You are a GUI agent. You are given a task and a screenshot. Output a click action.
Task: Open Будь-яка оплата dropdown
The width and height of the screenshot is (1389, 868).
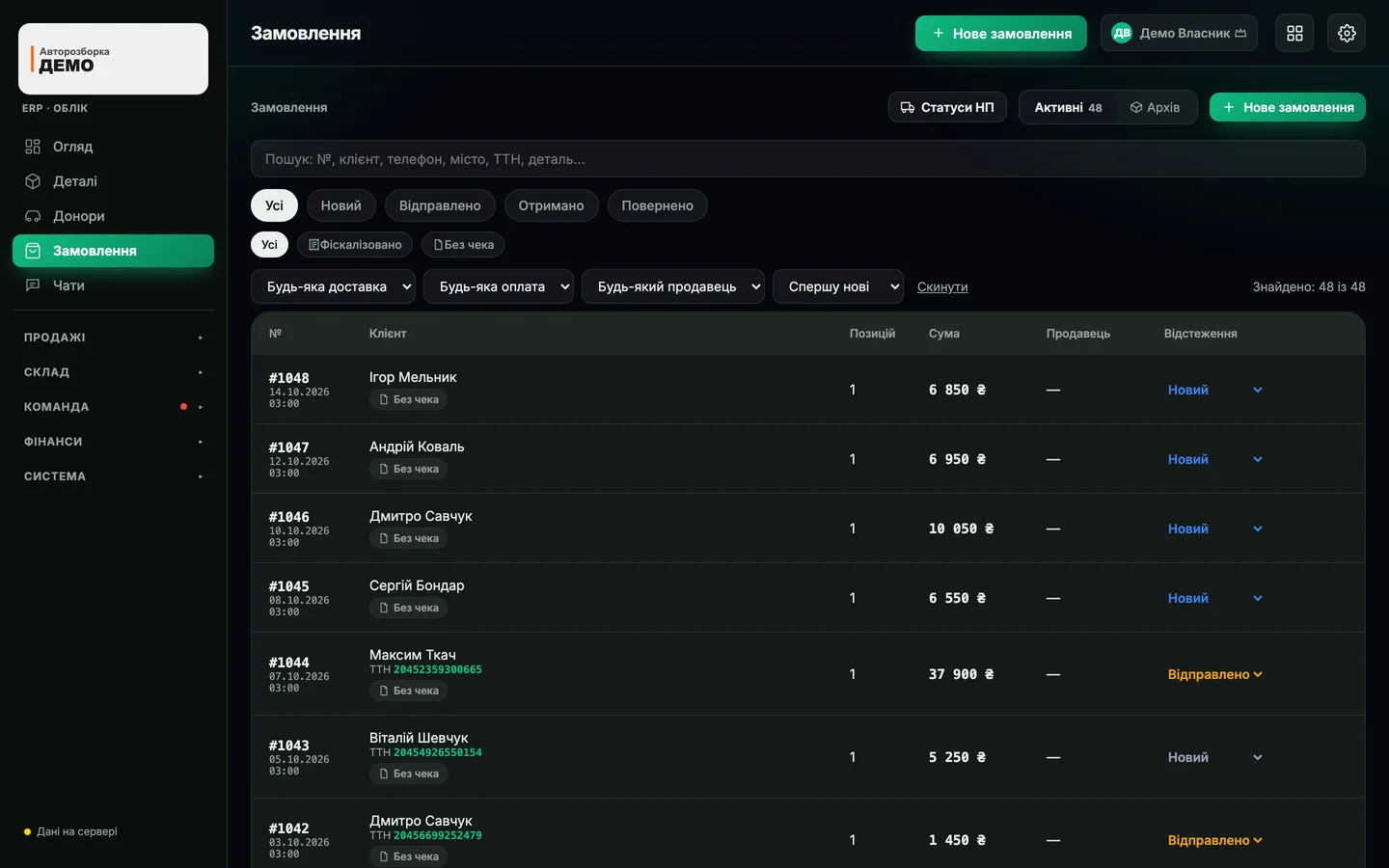499,286
